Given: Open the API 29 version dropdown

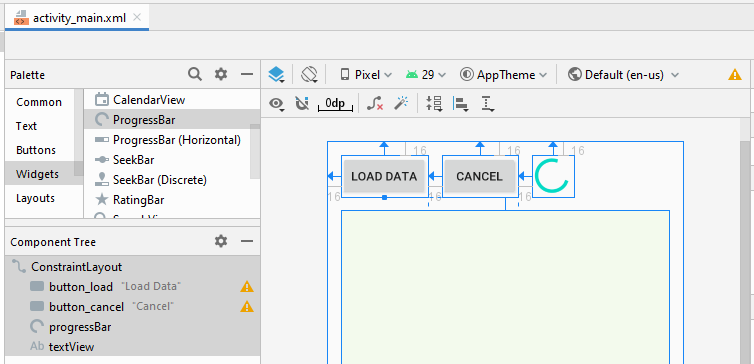Looking at the screenshot, I should (426, 75).
